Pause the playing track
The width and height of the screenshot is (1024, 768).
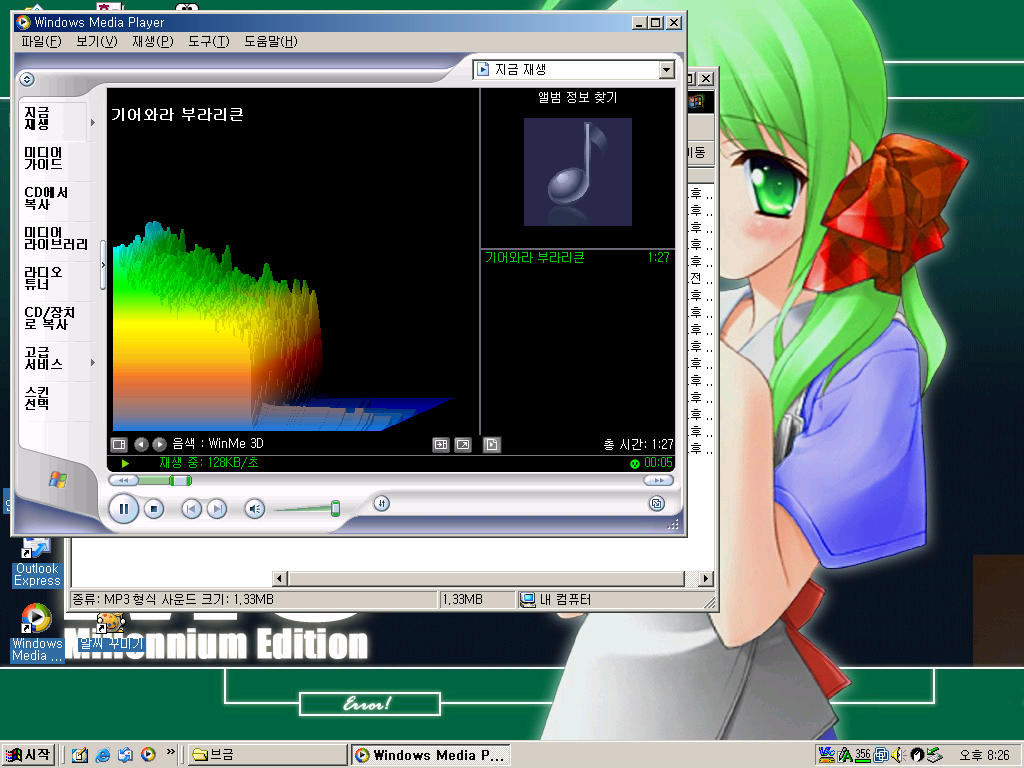pos(124,509)
